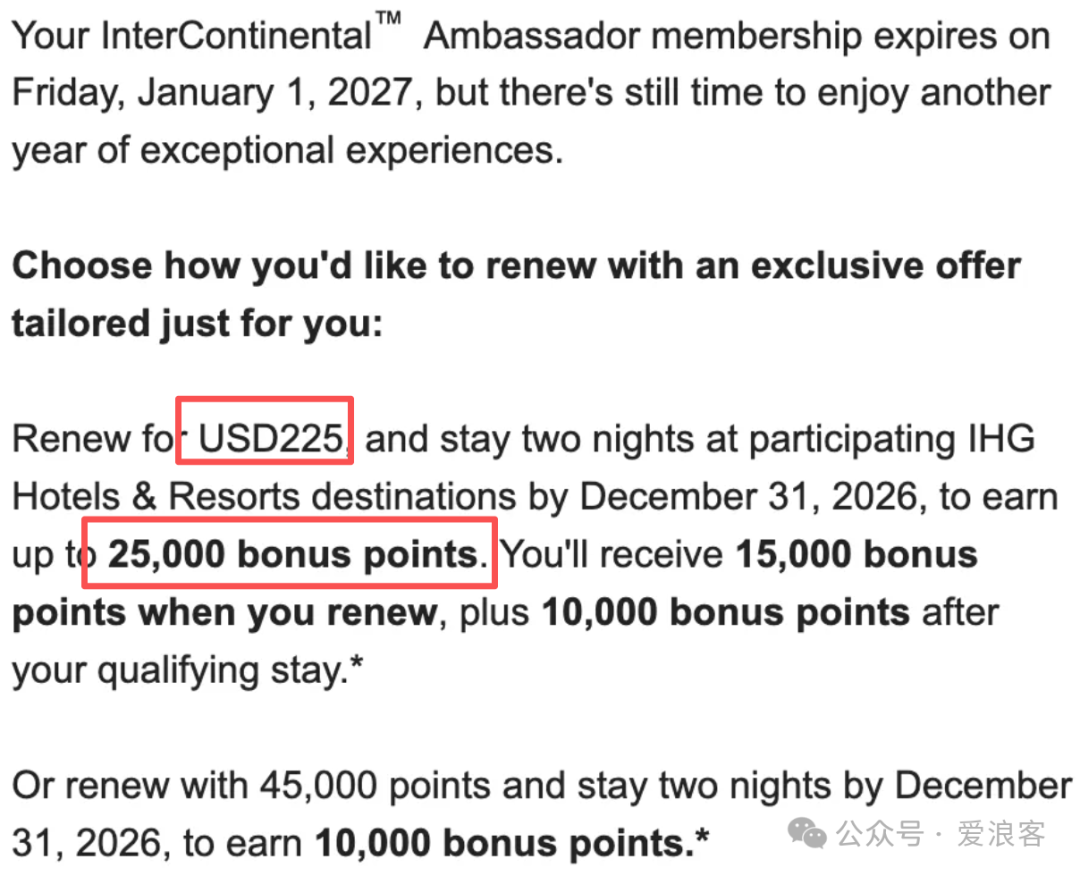
Task: Click 'Hotels & Resorts destinations' text
Action: coord(264,497)
